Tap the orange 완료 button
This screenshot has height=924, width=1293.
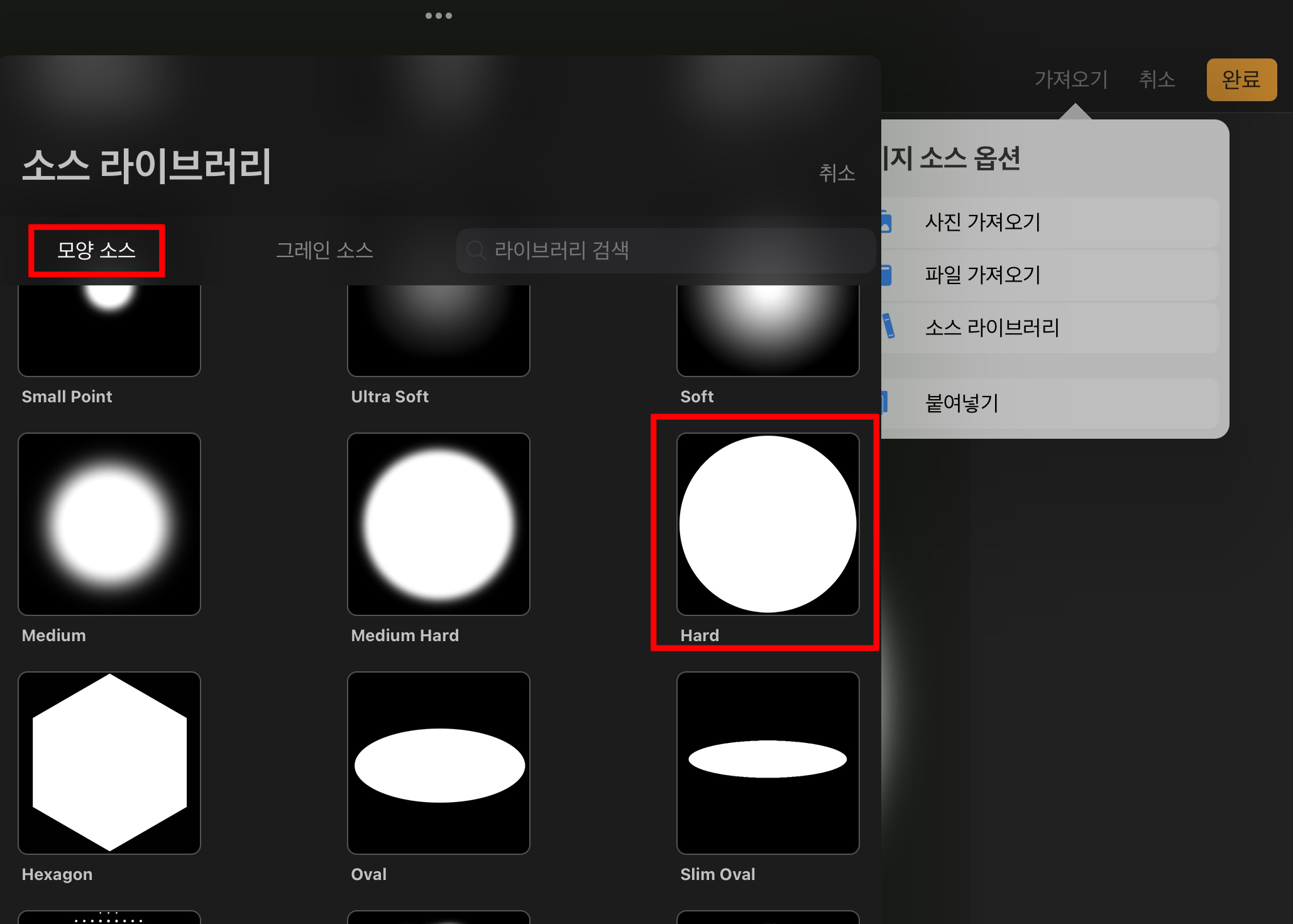1241,80
